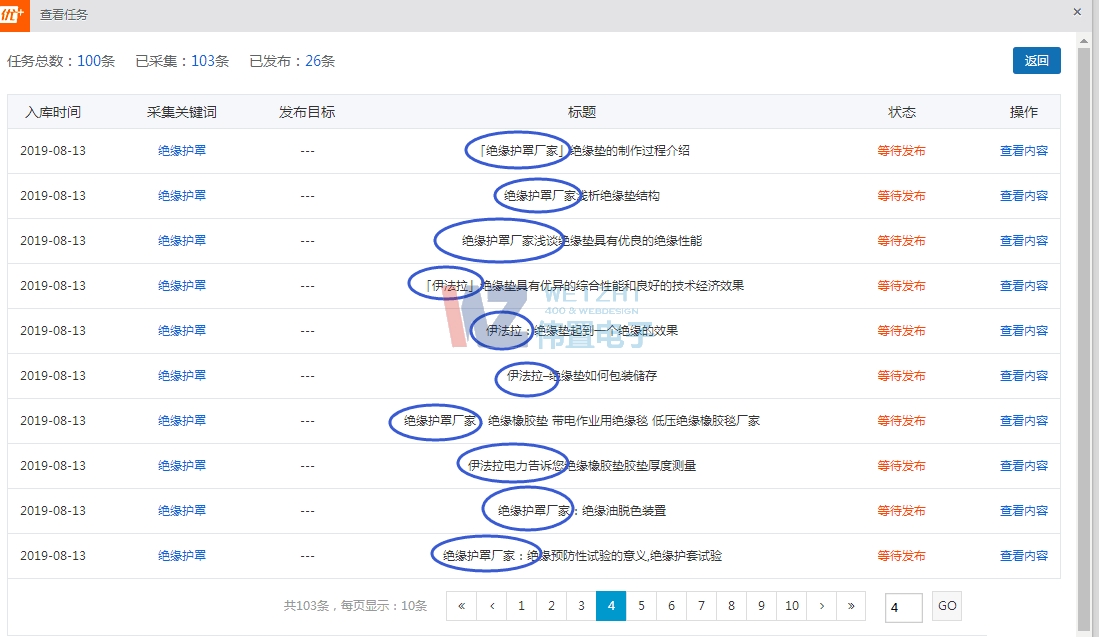Go to next page with › arrow
This screenshot has height=637, width=1099.
[x=821, y=606]
